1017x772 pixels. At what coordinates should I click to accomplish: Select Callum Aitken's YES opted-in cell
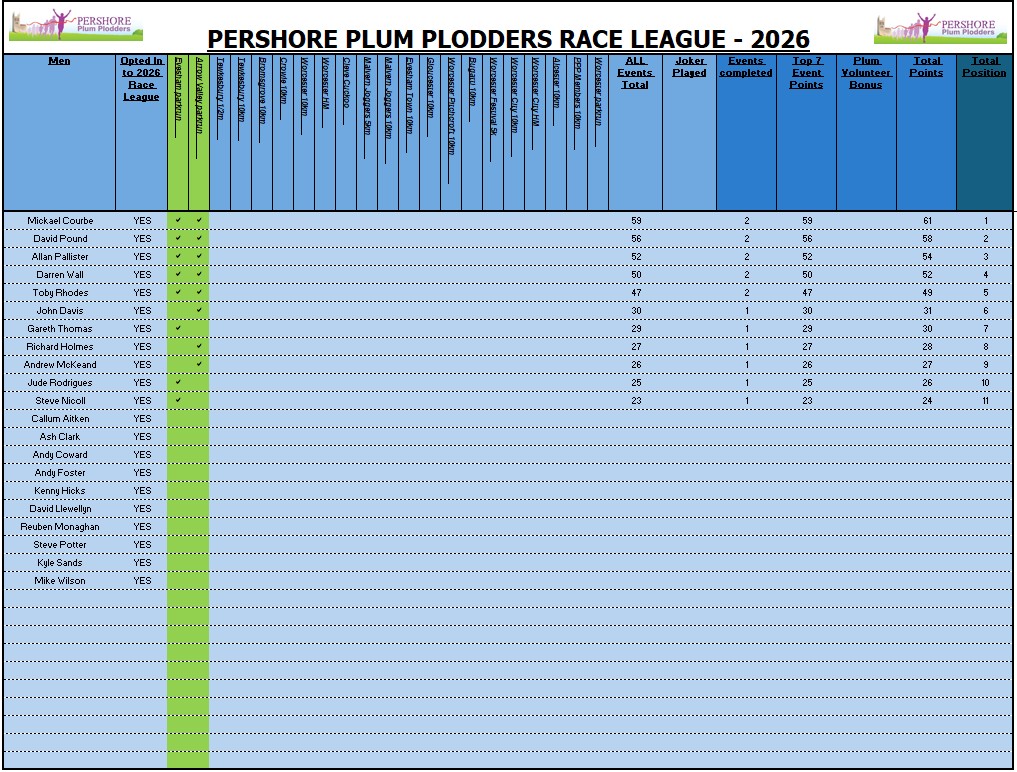tap(142, 418)
